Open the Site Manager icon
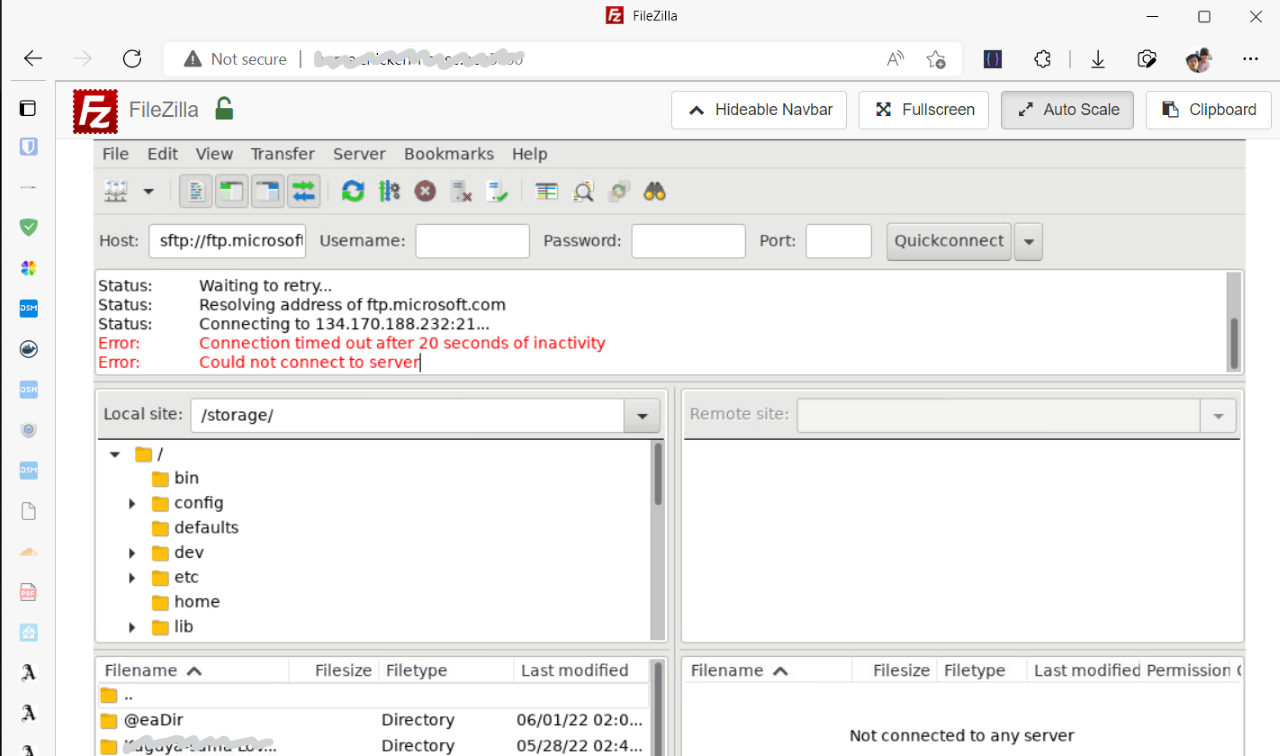Viewport: 1280px width, 756px height. [117, 191]
